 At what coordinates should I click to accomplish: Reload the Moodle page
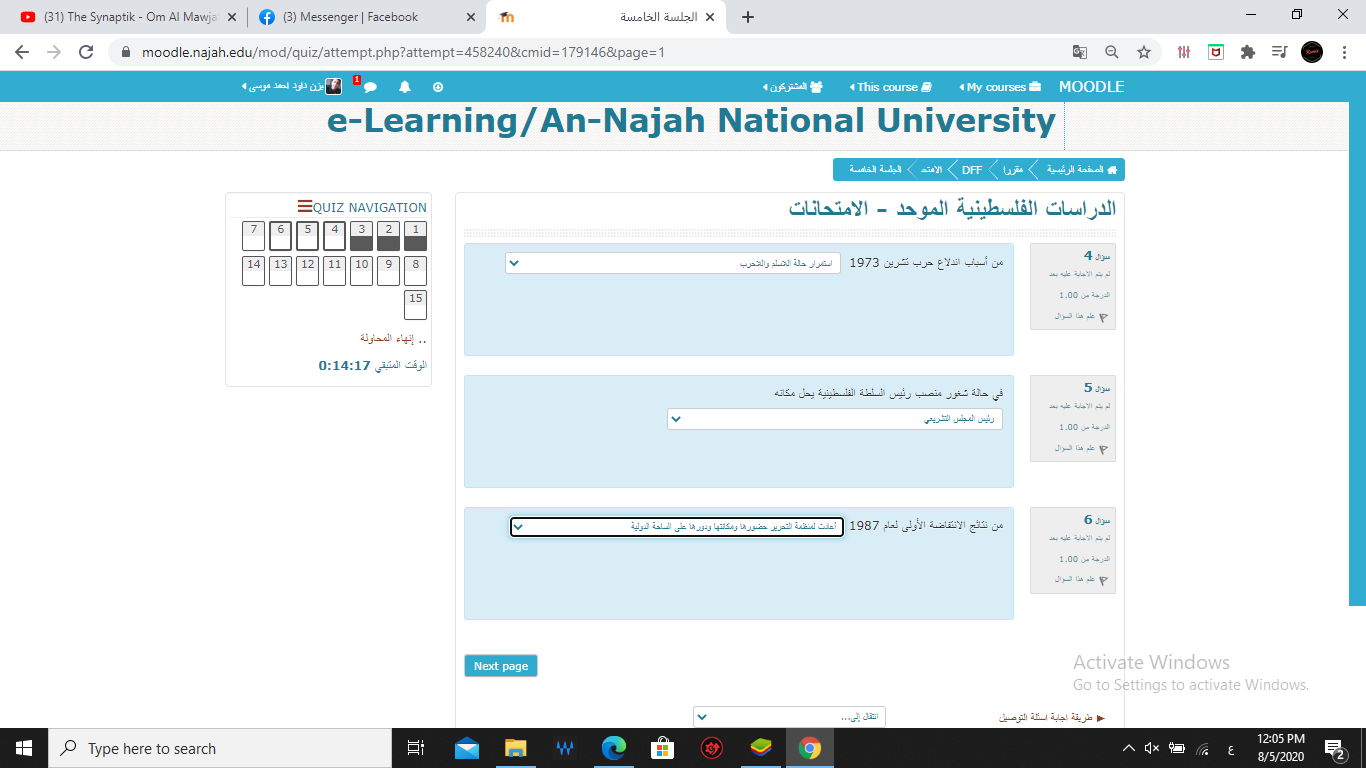[86, 52]
